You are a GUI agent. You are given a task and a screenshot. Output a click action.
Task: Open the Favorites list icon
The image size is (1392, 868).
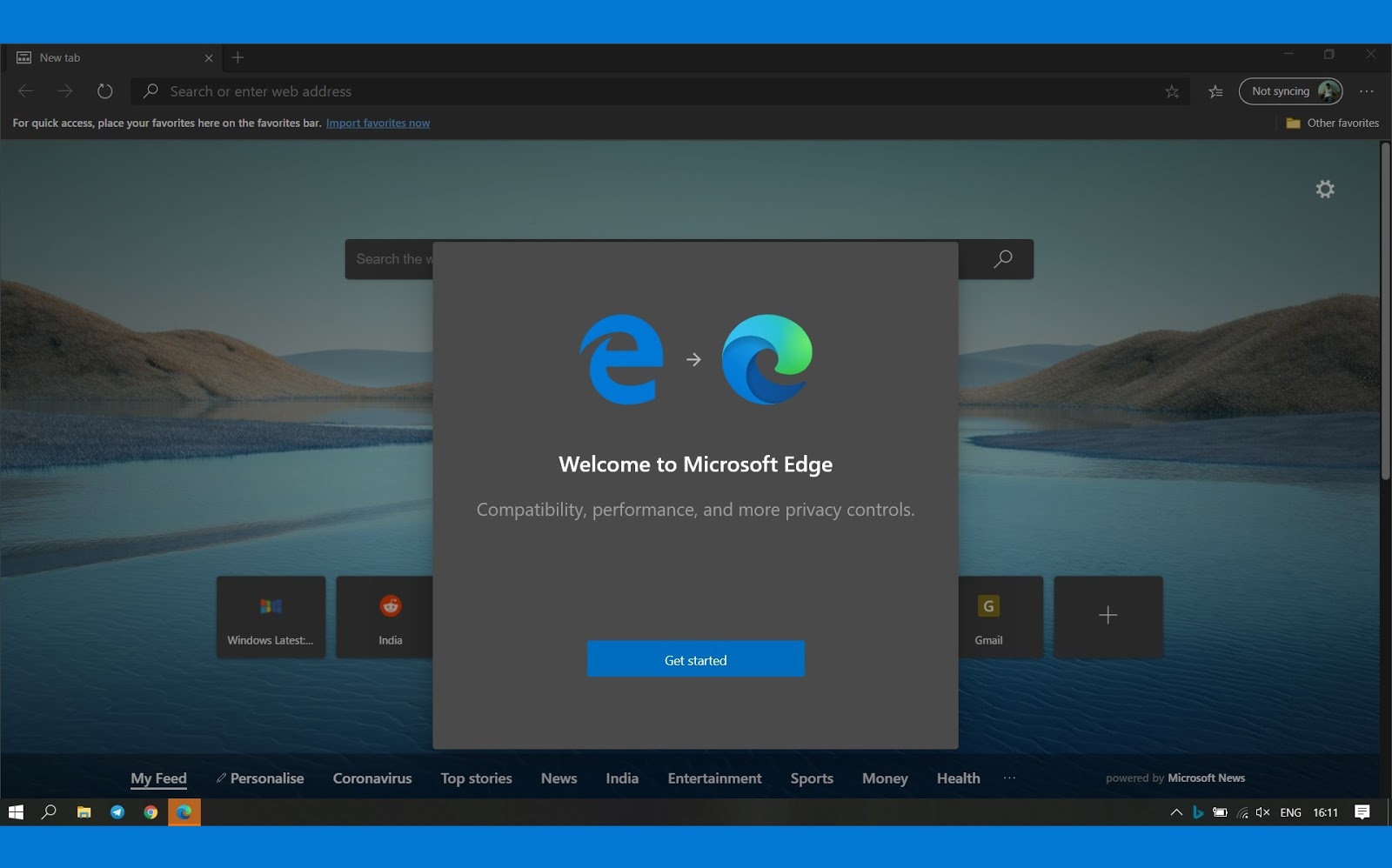1215,91
